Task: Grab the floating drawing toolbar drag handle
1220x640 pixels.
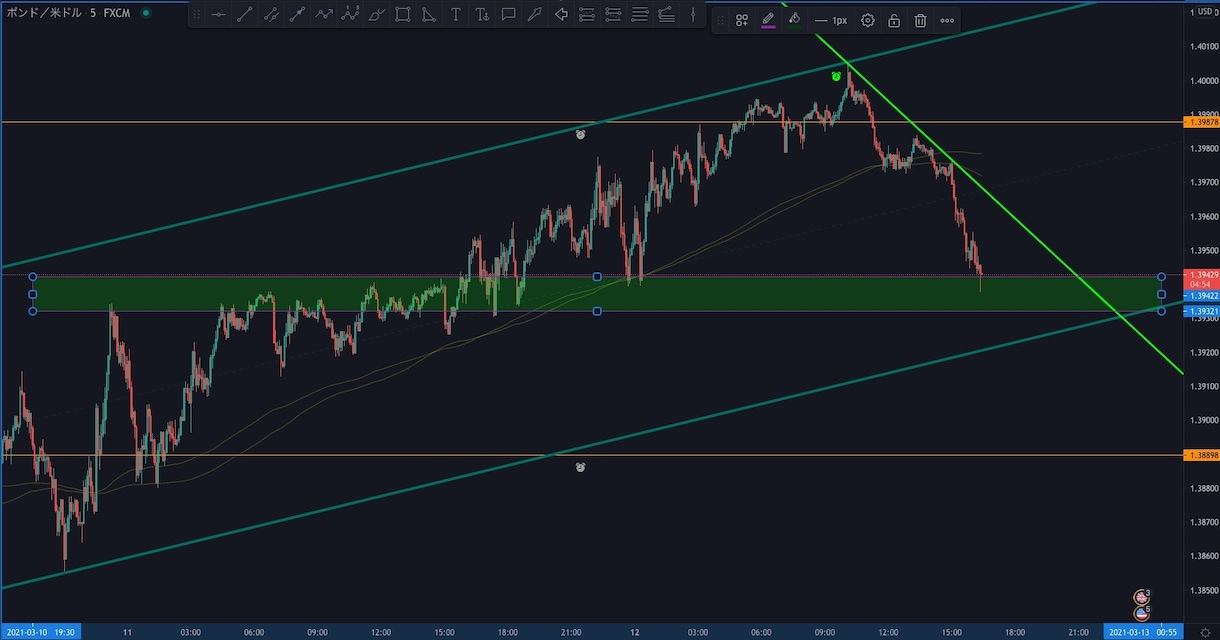Action: [721, 20]
